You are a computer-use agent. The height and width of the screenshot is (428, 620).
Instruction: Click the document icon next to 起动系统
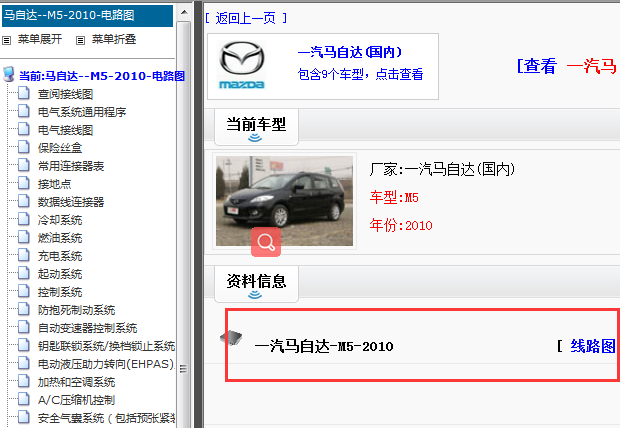24,273
